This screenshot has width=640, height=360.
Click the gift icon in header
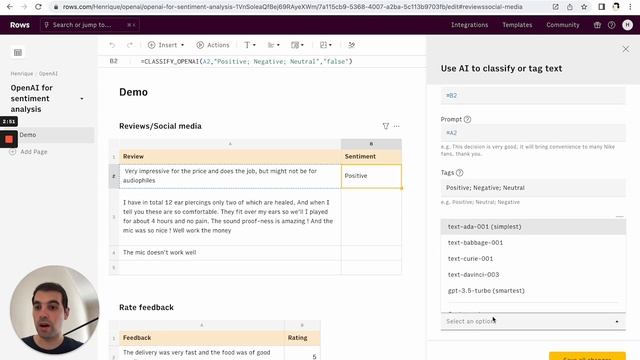[597, 25]
